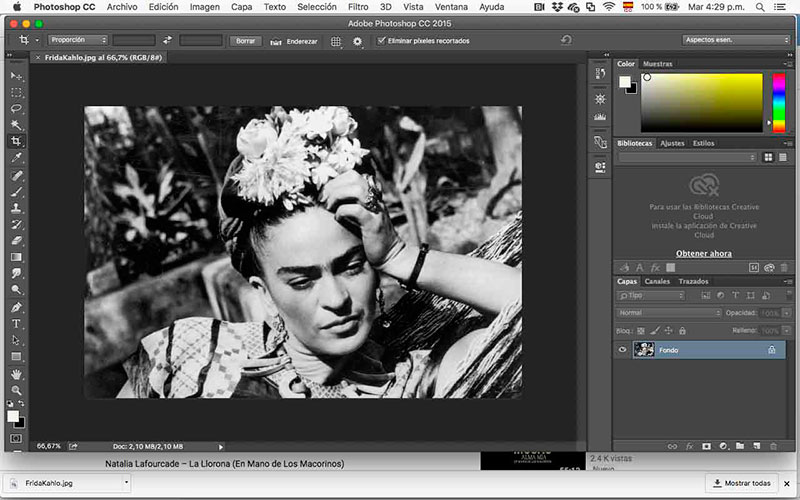Toggle lock image pixels brush icon

click(655, 331)
